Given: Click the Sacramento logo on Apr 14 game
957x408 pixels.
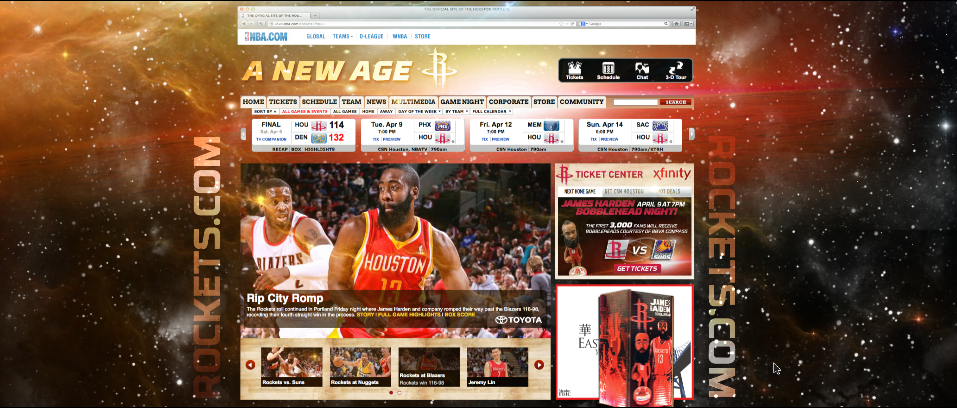Looking at the screenshot, I should (x=660, y=125).
